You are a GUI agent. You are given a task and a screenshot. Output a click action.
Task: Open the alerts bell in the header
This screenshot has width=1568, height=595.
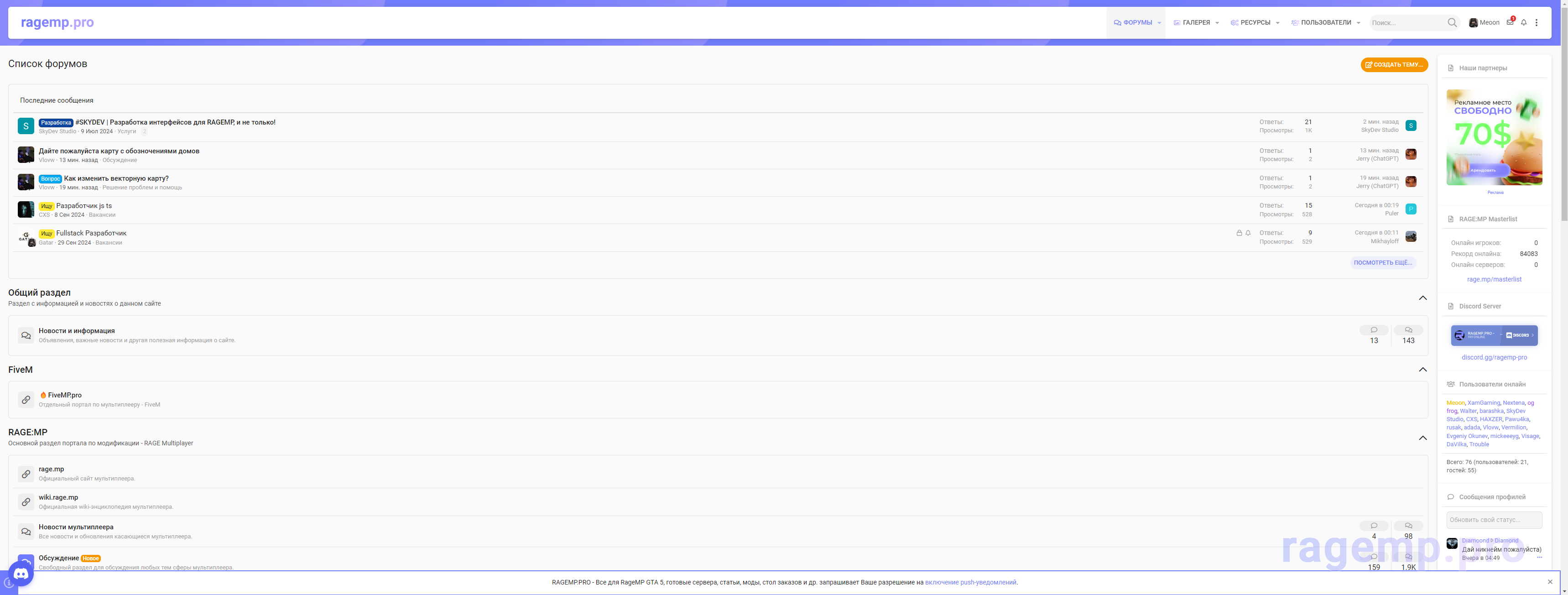(x=1524, y=22)
